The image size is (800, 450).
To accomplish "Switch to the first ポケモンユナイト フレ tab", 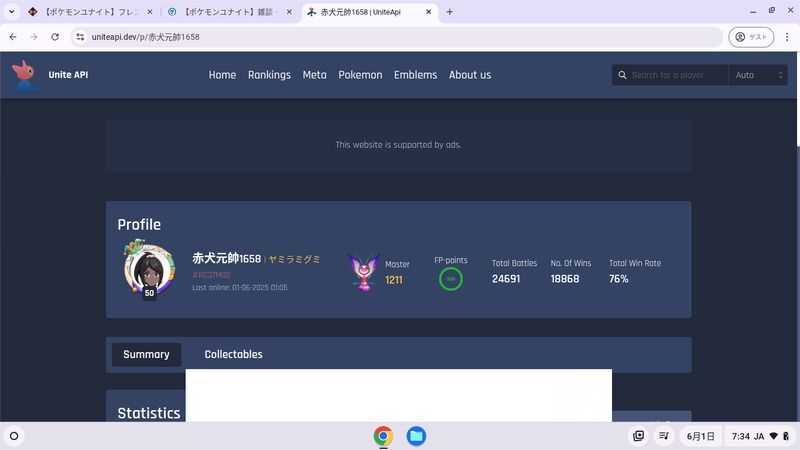I will tap(91, 12).
